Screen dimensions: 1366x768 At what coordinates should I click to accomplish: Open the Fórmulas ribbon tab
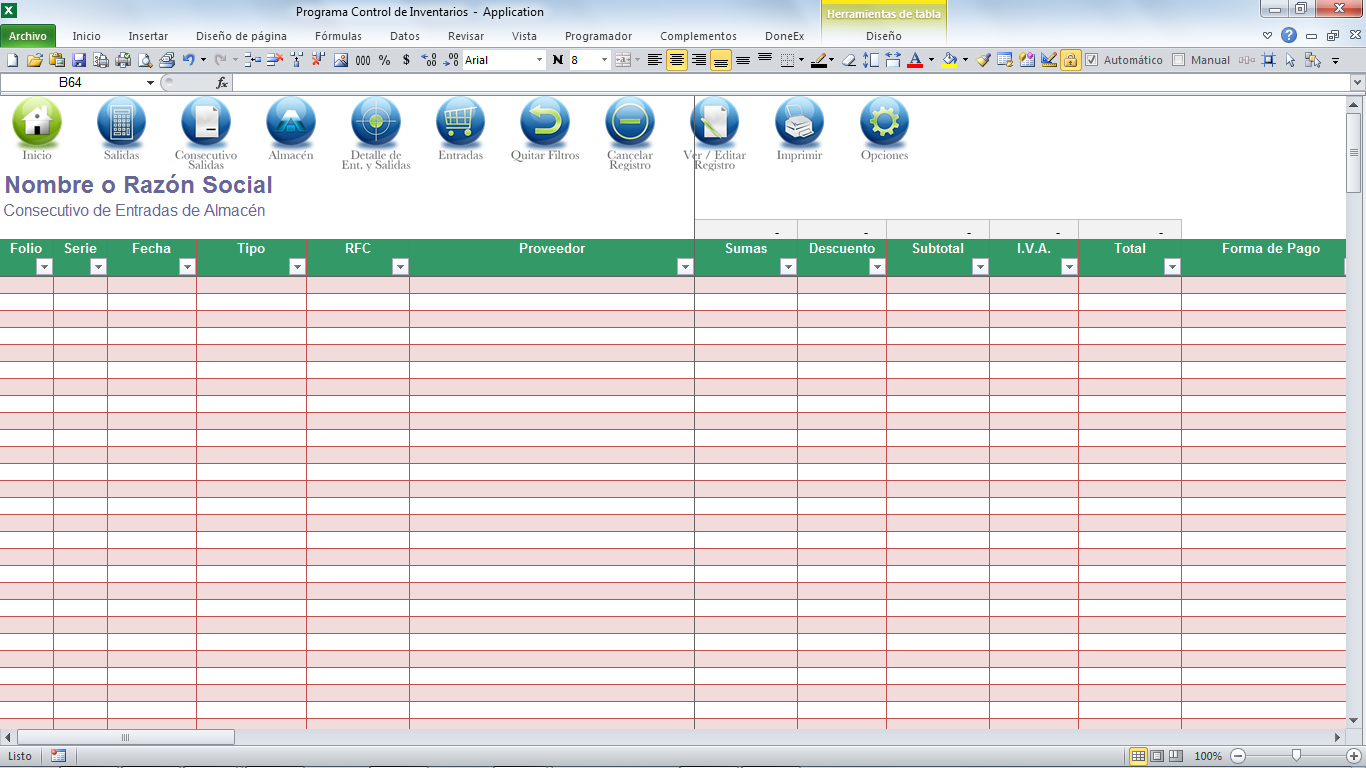point(338,36)
